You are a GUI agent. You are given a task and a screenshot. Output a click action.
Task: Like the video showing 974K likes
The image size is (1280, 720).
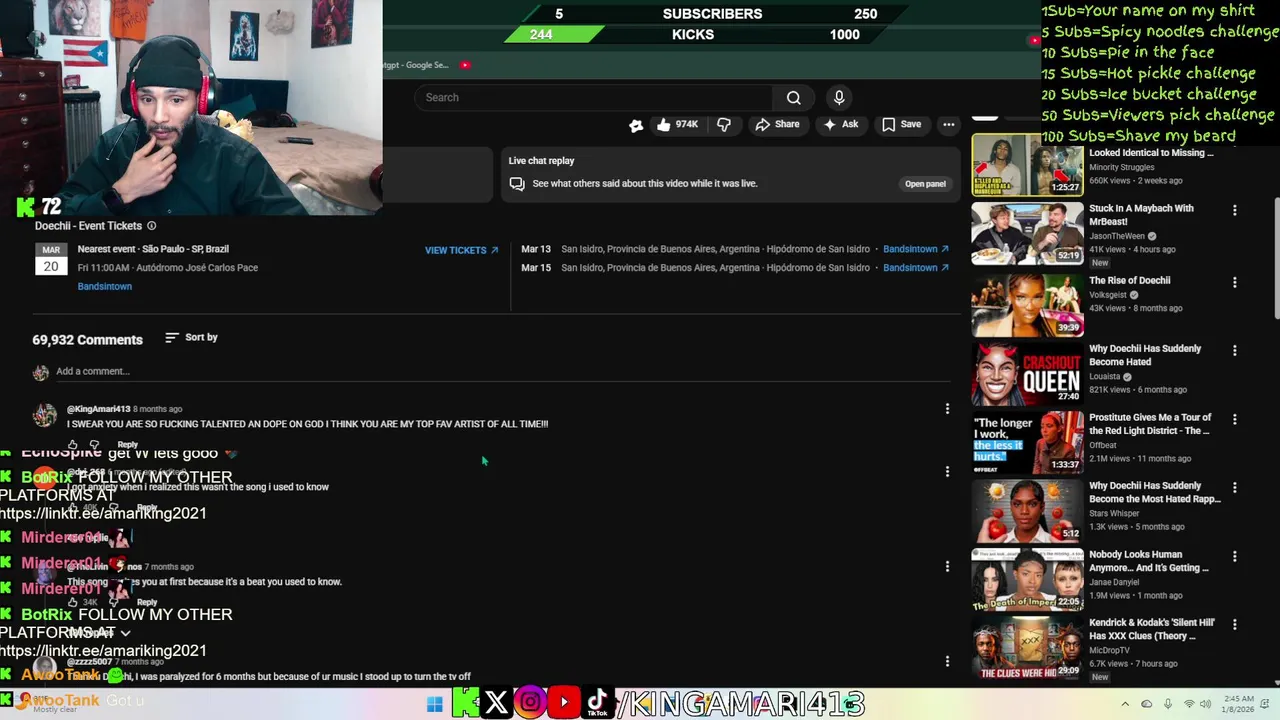[x=677, y=124]
